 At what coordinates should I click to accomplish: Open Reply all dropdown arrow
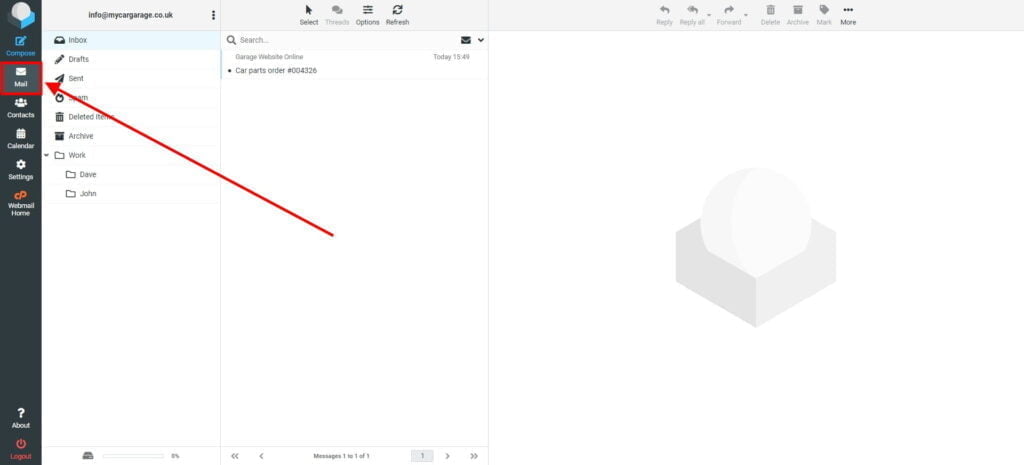(709, 15)
